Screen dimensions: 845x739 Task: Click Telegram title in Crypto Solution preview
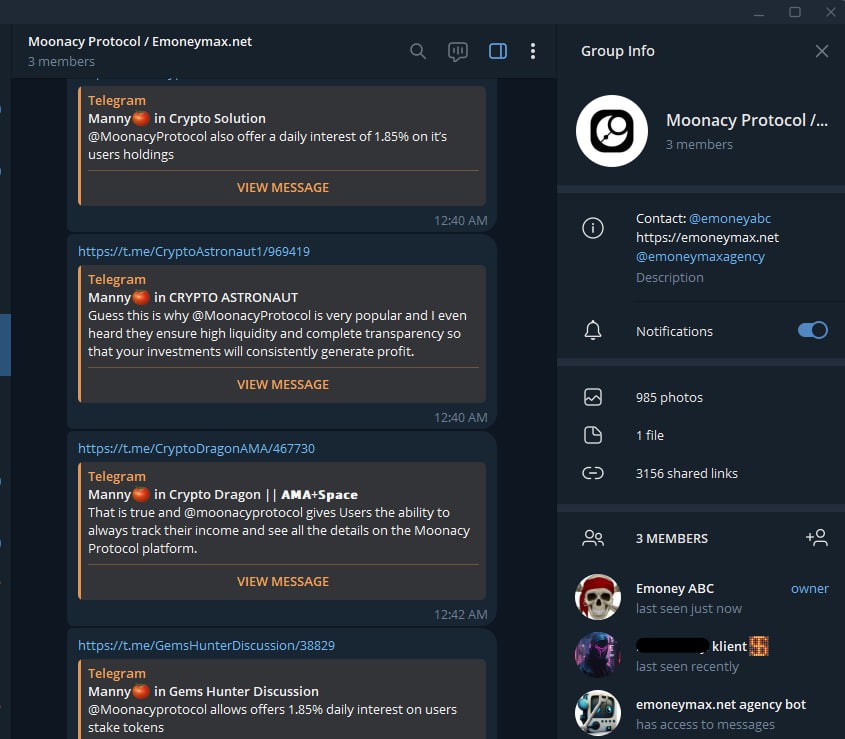point(117,100)
